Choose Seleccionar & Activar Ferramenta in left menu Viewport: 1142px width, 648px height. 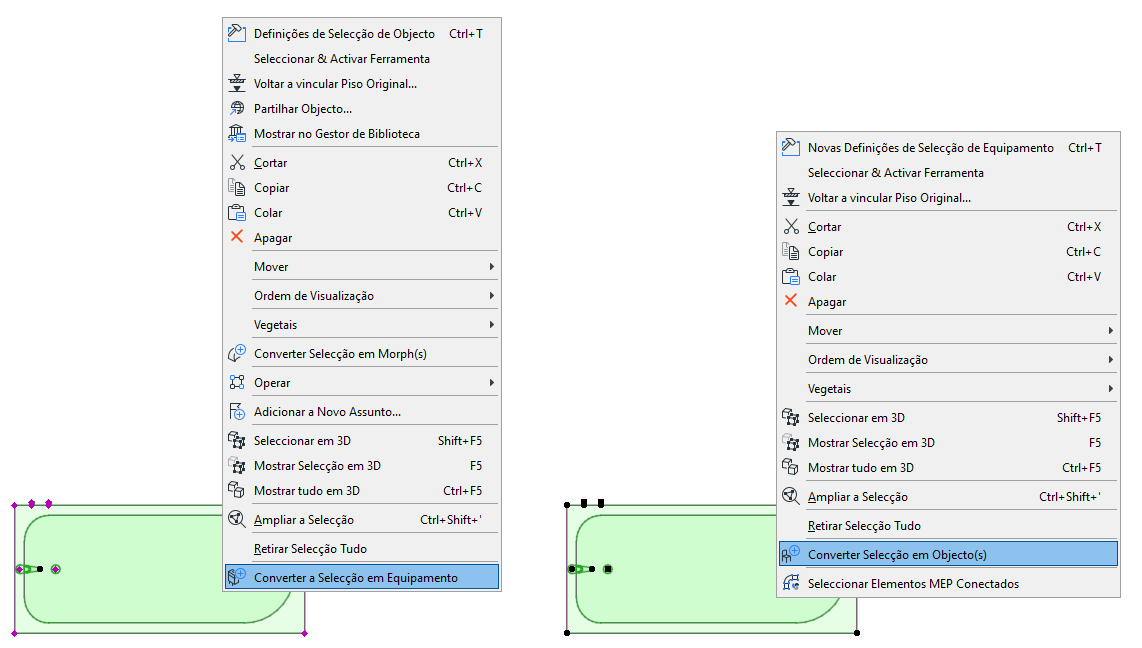(x=362, y=58)
